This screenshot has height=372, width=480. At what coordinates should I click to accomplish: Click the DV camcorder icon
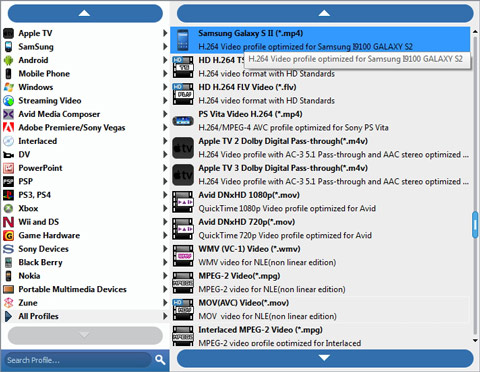coord(8,155)
